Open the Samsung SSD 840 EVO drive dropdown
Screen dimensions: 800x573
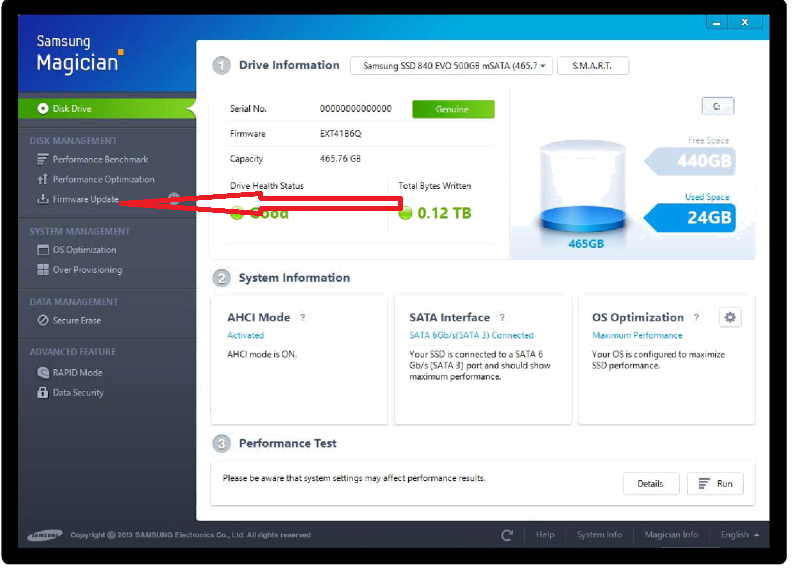pyautogui.click(x=452, y=66)
